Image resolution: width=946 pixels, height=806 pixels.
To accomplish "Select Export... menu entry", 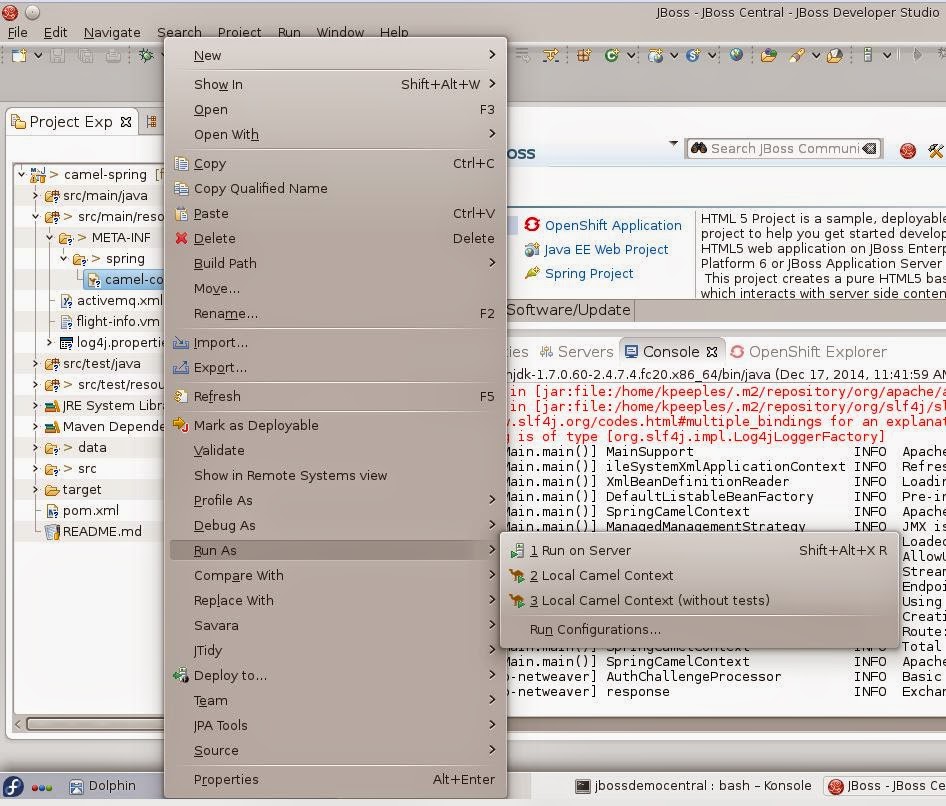I will tap(335, 367).
